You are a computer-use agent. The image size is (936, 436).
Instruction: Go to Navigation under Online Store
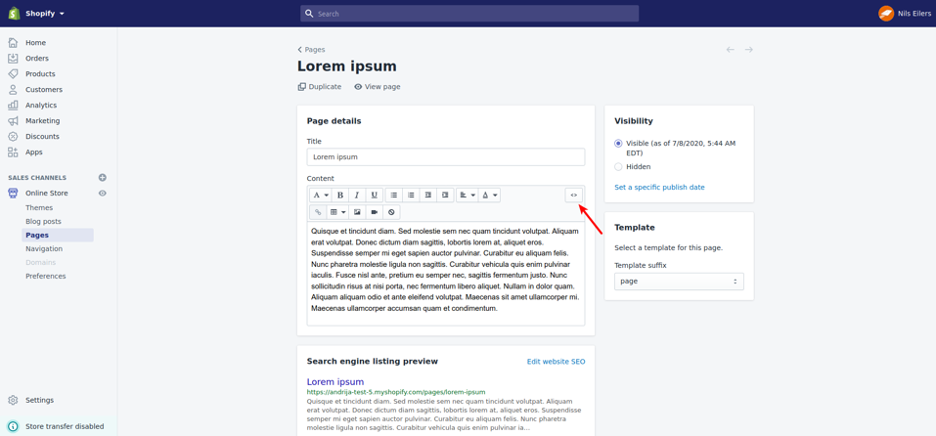coord(44,249)
